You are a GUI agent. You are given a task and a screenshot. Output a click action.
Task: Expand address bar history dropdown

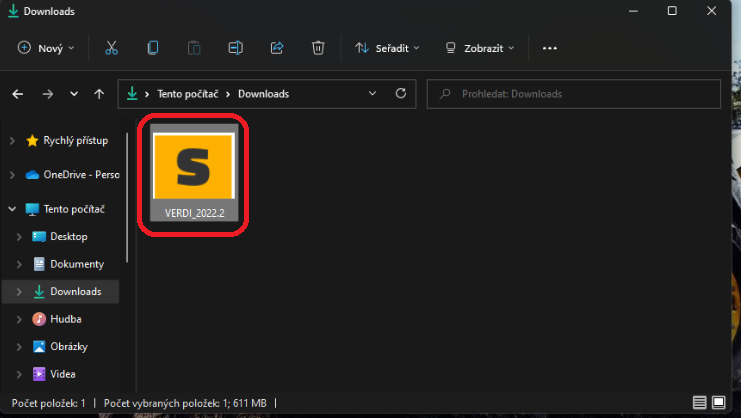[x=372, y=94]
